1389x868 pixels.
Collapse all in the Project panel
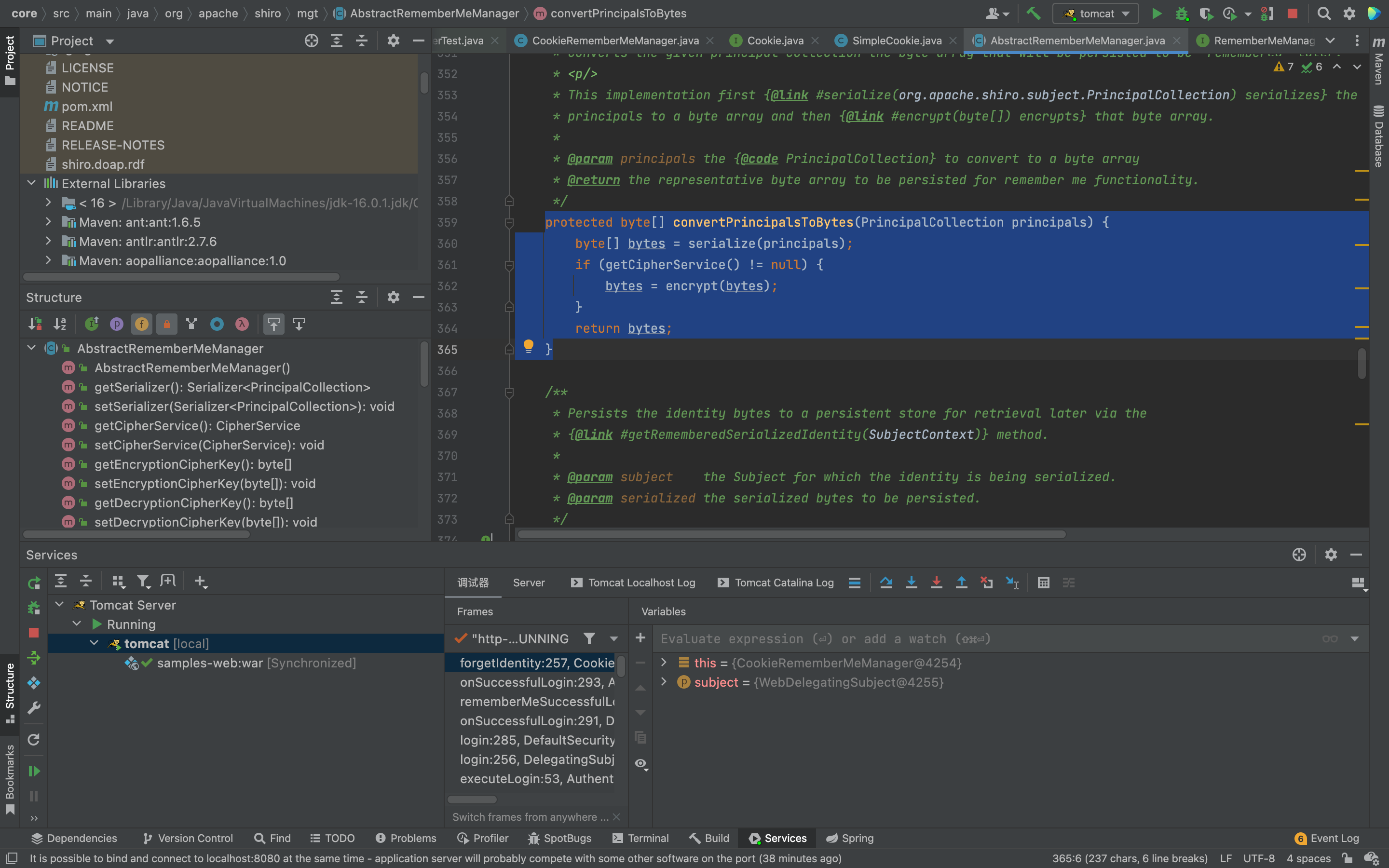click(362, 41)
